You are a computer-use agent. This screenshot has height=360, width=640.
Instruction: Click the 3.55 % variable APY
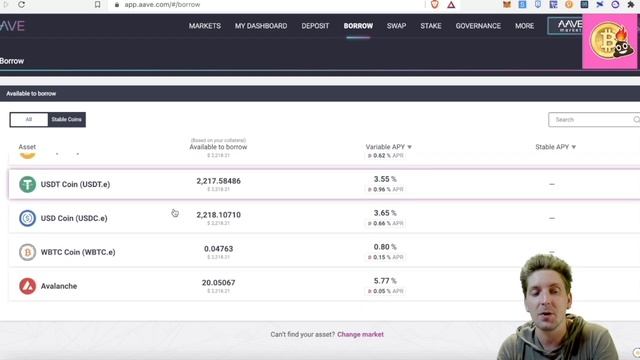385,179
